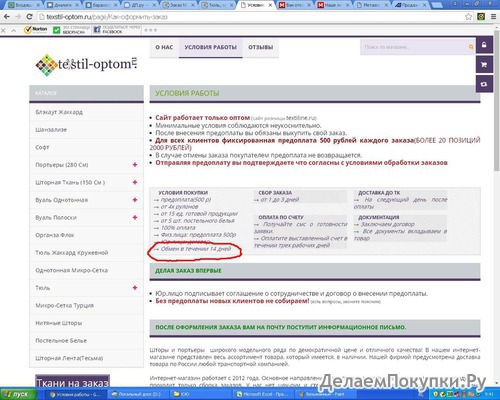Open the Windows 'пуск' Start button
Screen dimensions: 500x400
point(18,394)
